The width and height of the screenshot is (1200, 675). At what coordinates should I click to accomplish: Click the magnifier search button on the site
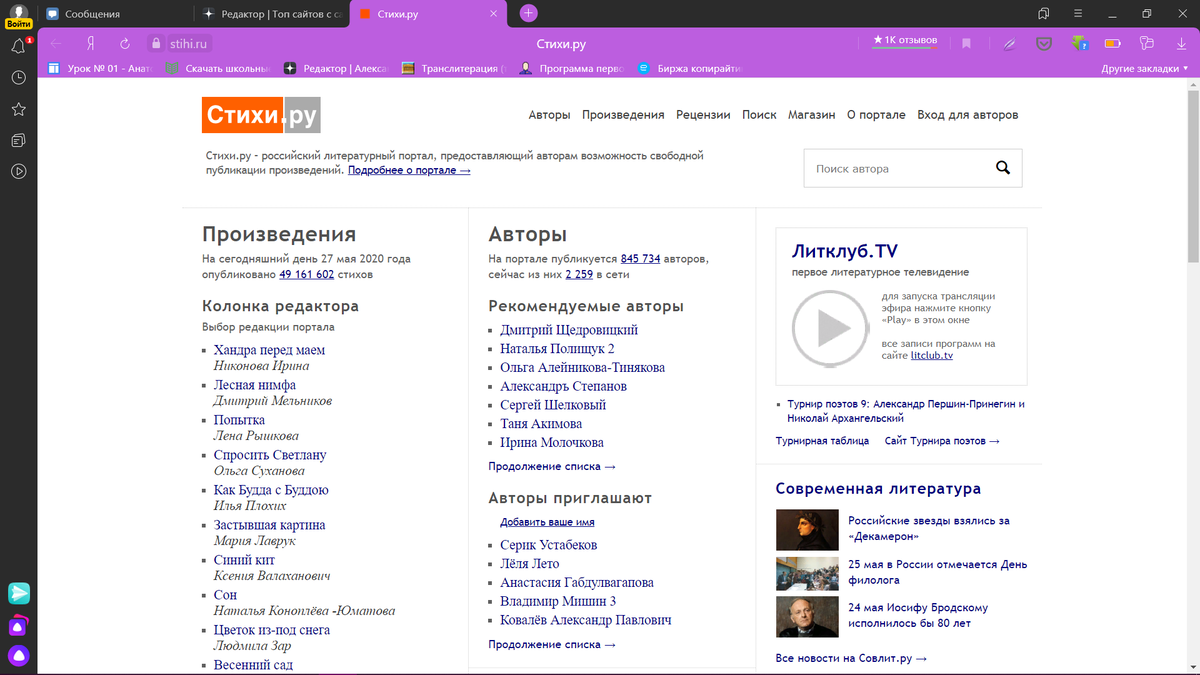pos(1003,168)
